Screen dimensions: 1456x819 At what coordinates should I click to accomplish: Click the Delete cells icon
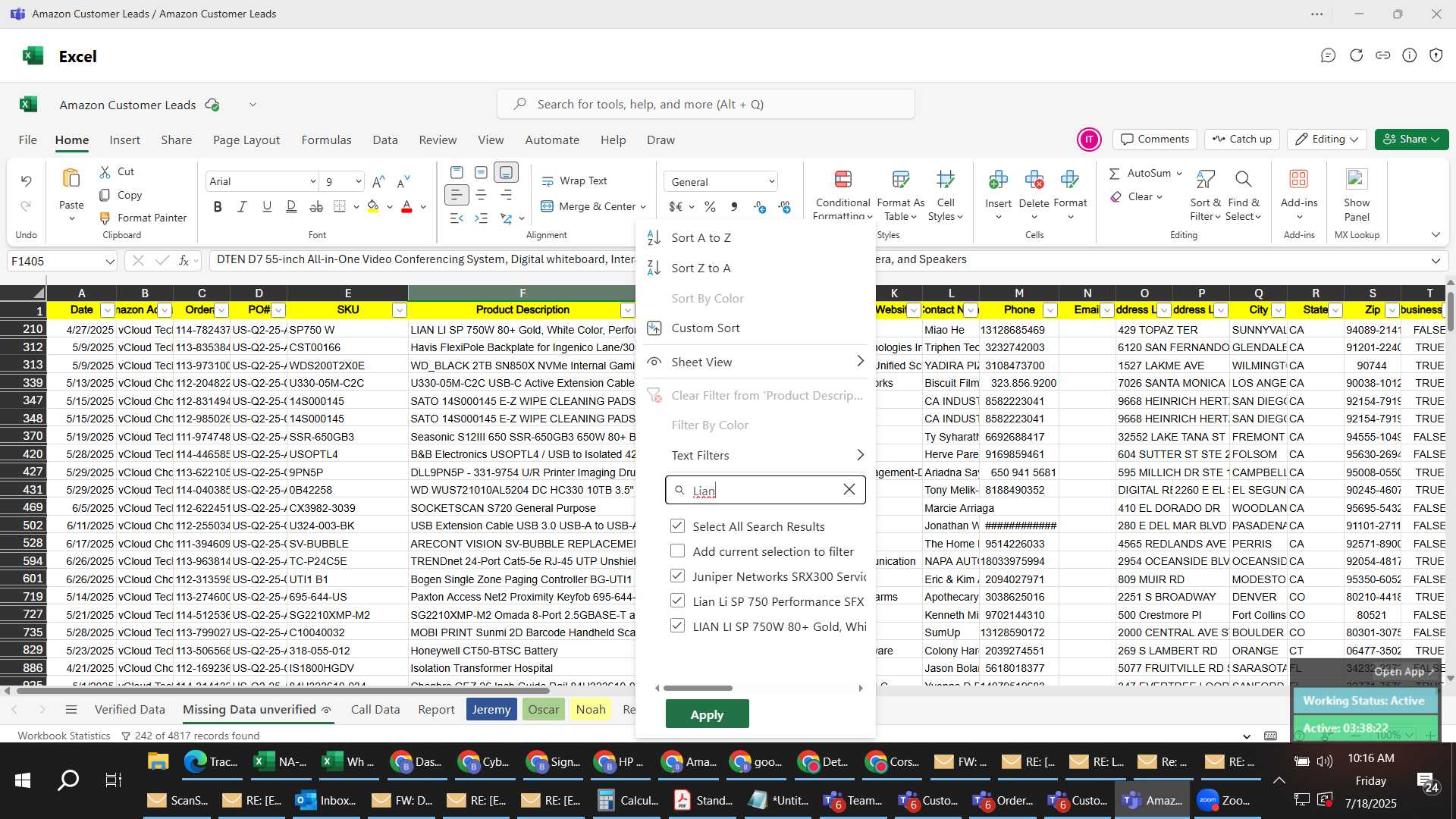pos(1034,180)
